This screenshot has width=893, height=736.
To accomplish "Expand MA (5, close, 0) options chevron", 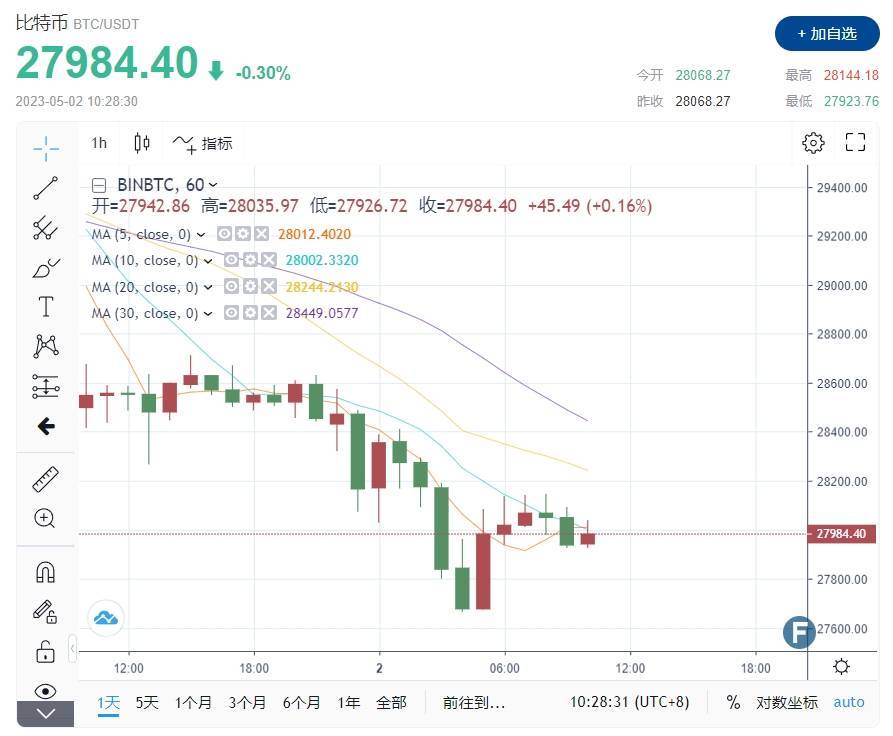I will [201, 234].
